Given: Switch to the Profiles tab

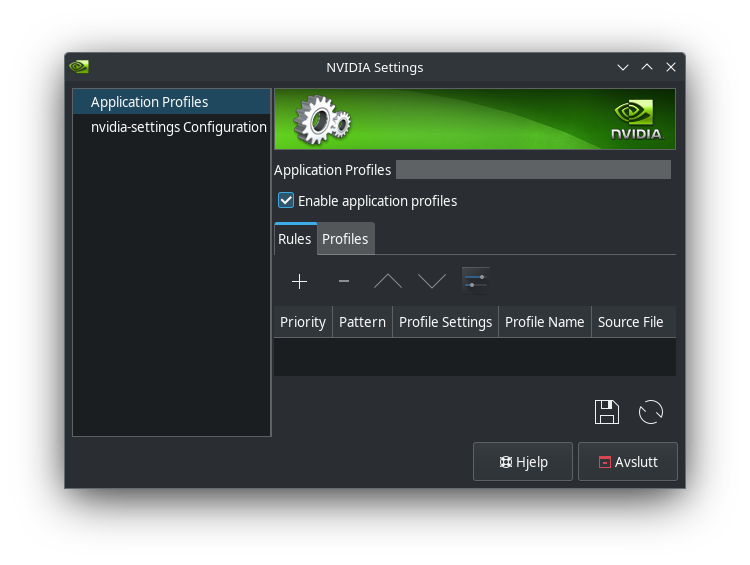Looking at the screenshot, I should click(x=345, y=239).
